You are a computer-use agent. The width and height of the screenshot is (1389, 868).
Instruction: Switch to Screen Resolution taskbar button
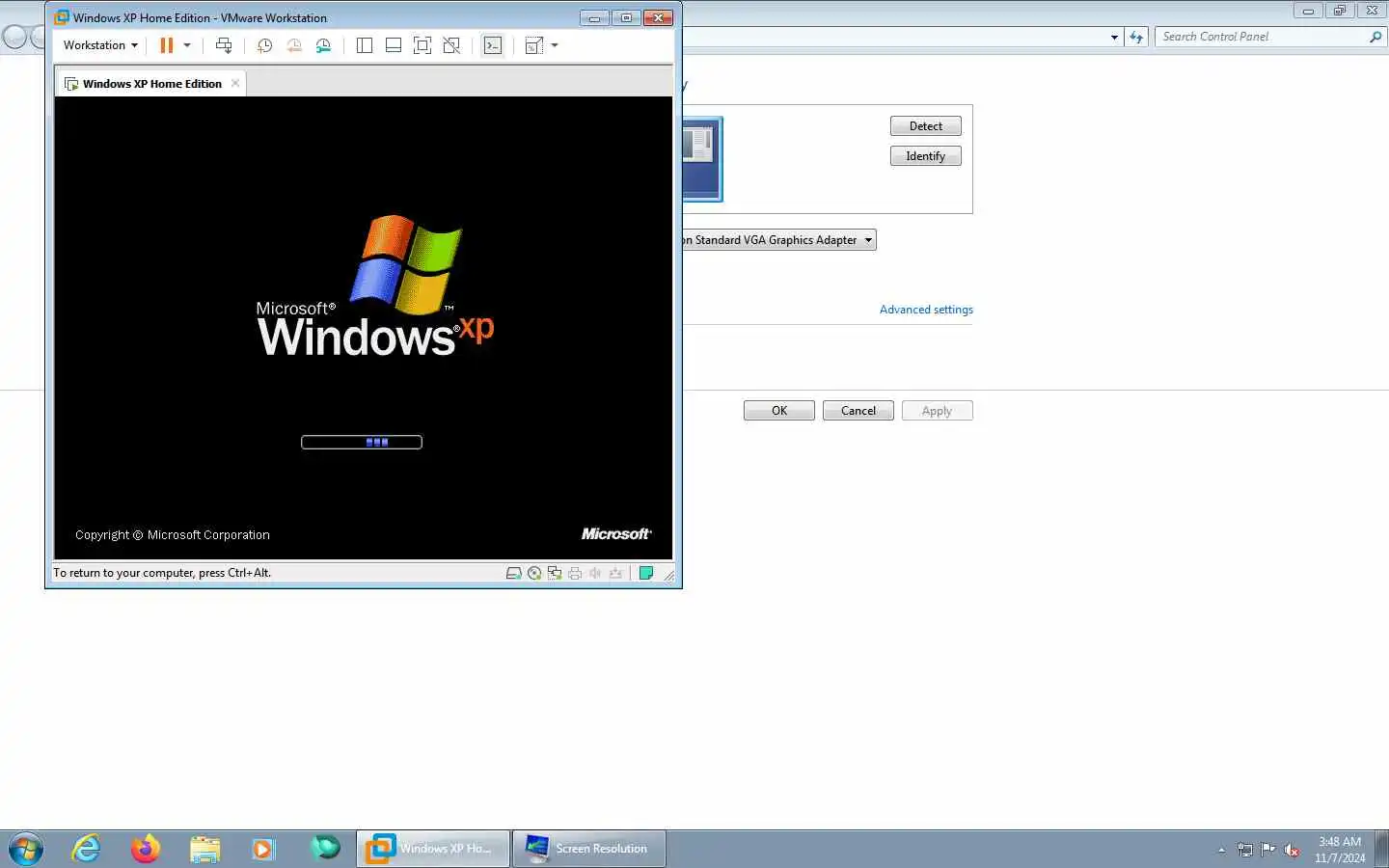coord(588,849)
